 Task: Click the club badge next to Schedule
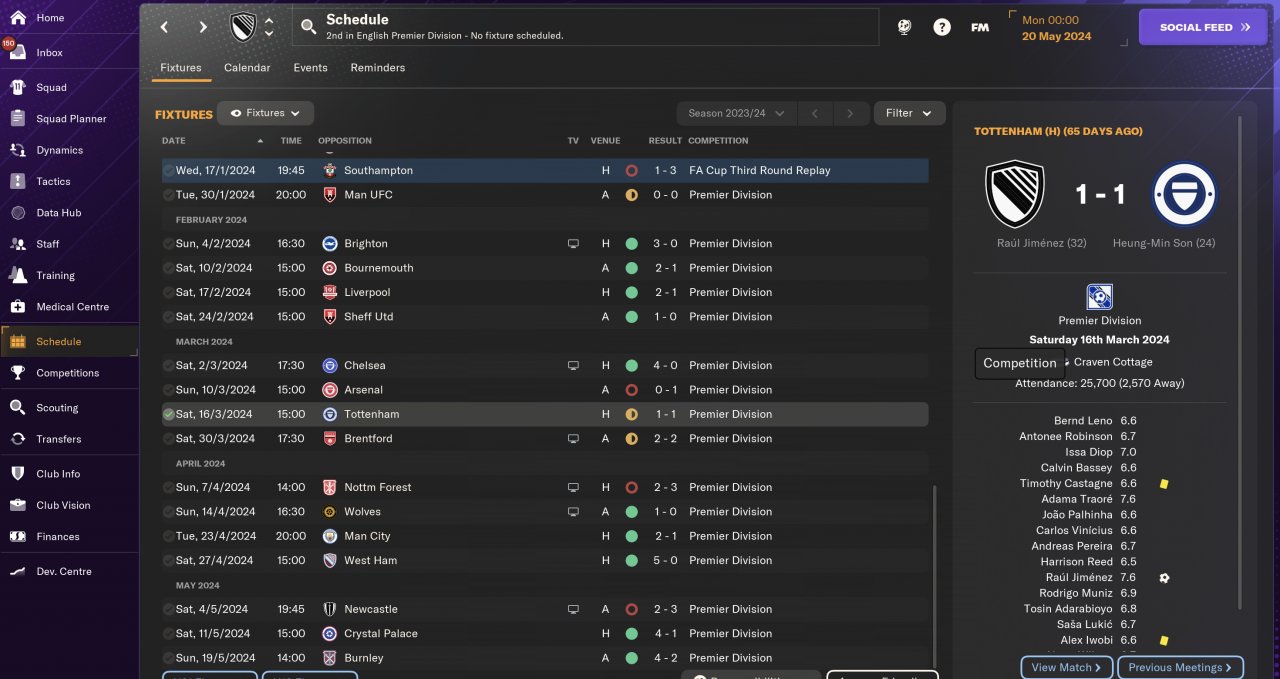click(x=243, y=27)
